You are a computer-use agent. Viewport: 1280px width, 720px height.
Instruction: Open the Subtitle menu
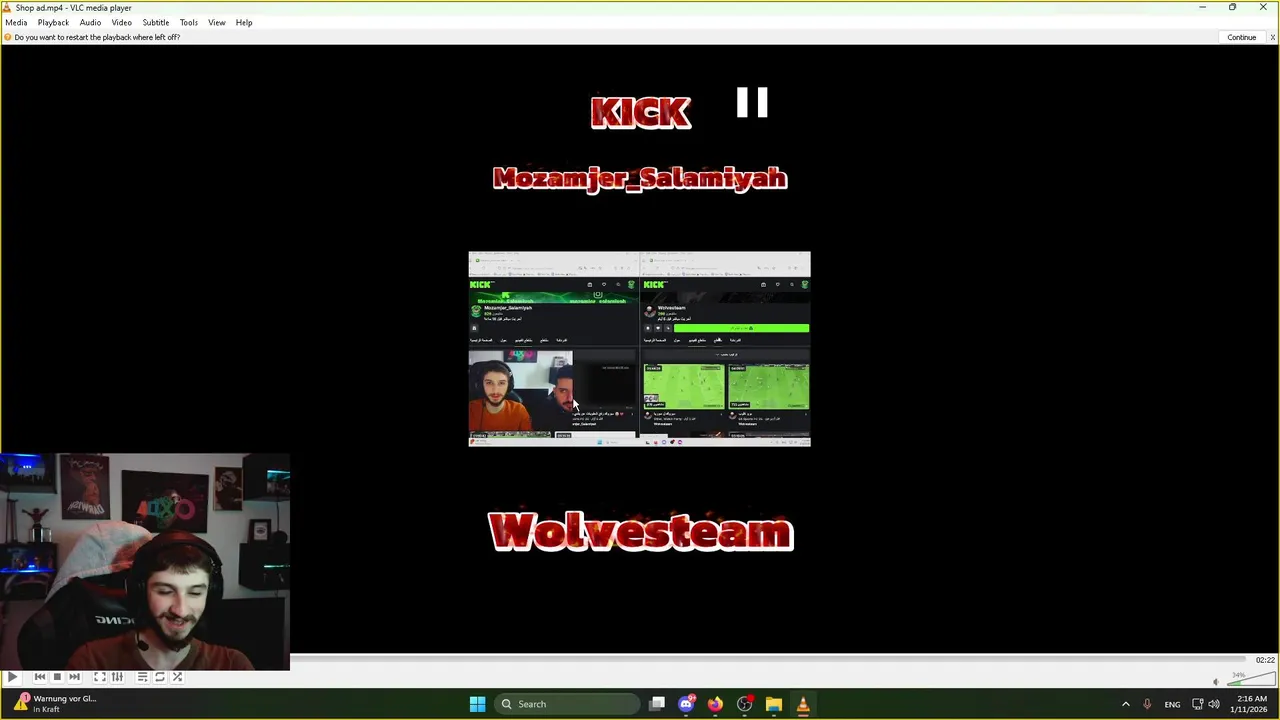coord(155,22)
